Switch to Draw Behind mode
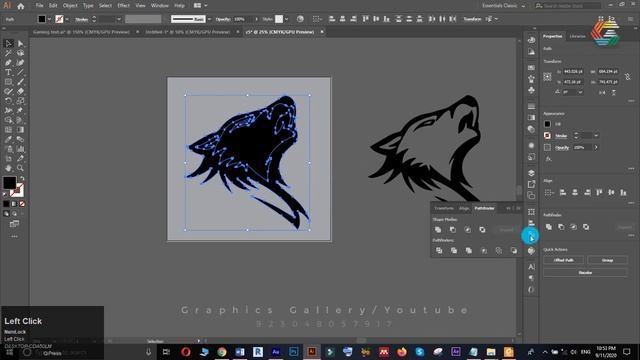Image resolution: width=640 pixels, height=360 pixels. [14, 213]
